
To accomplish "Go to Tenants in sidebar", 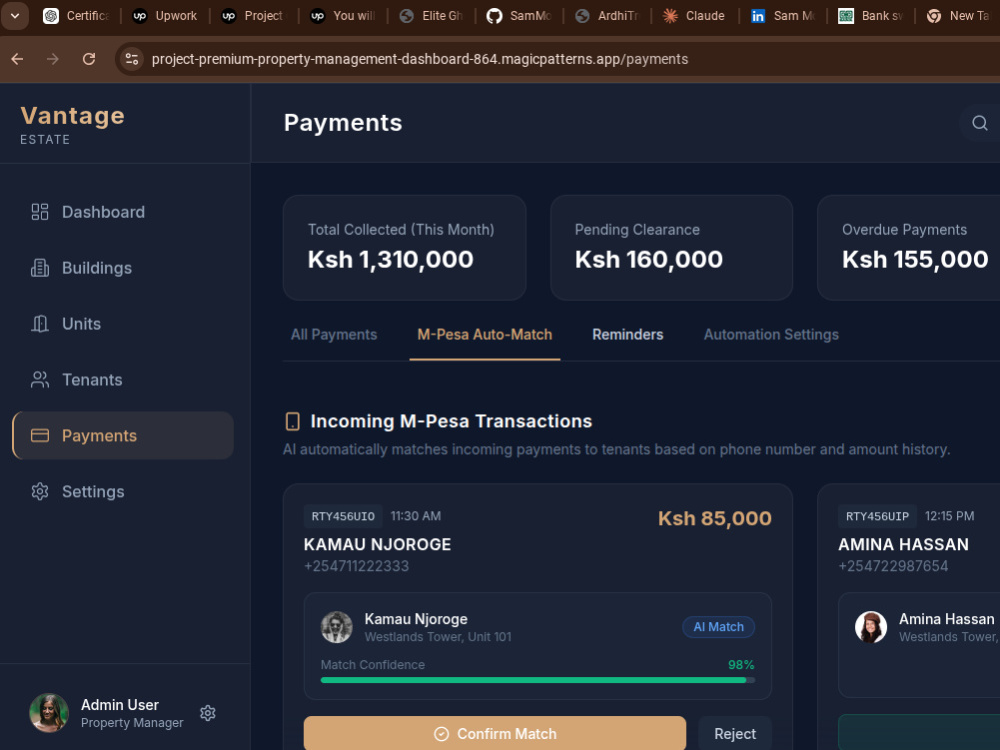I will (x=92, y=379).
